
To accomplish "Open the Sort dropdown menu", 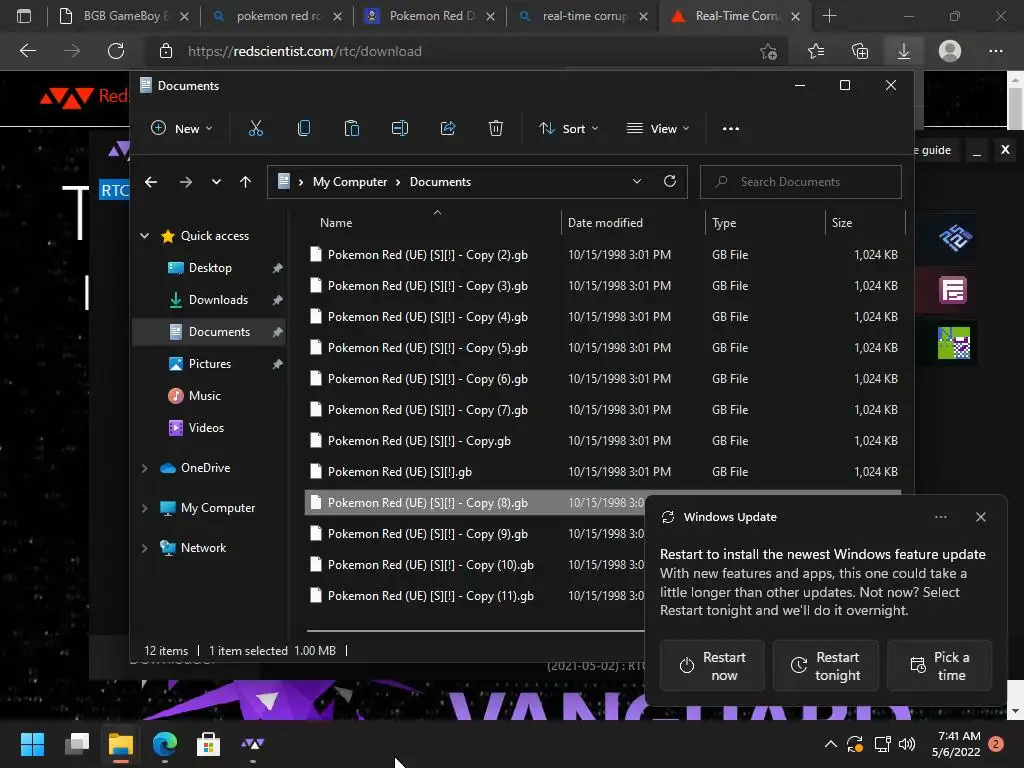I will click(x=568, y=129).
